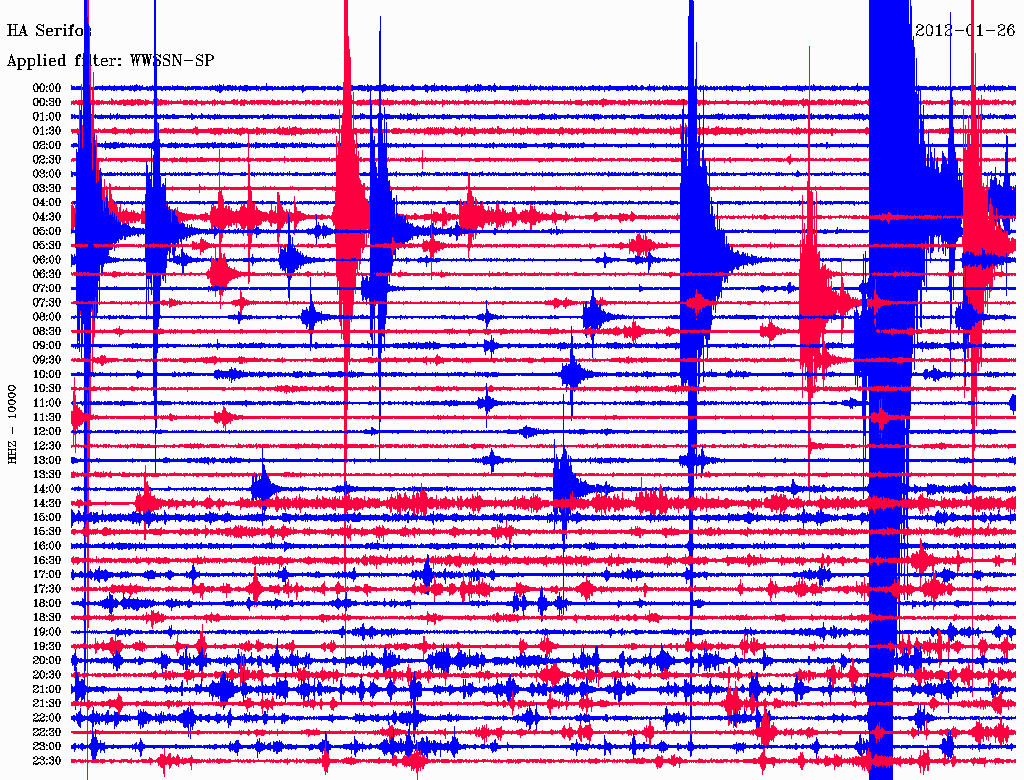Viewport: 1024px width, 780px height.
Task: Click the 17:00 time label
Action: [47, 575]
